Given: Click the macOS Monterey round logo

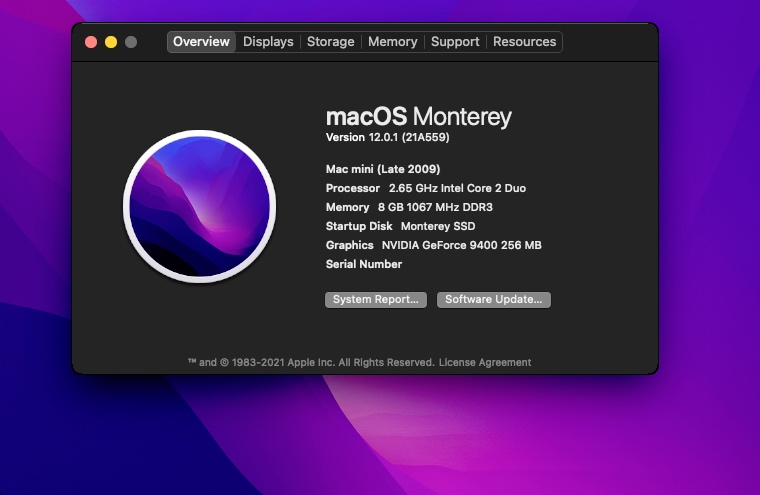Looking at the screenshot, I should [200, 206].
